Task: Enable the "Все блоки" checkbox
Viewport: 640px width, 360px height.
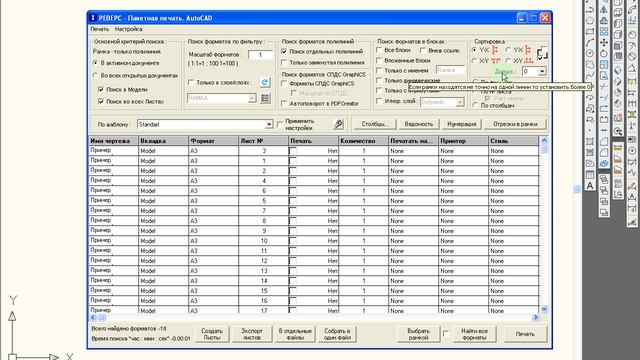Action: pyautogui.click(x=379, y=50)
